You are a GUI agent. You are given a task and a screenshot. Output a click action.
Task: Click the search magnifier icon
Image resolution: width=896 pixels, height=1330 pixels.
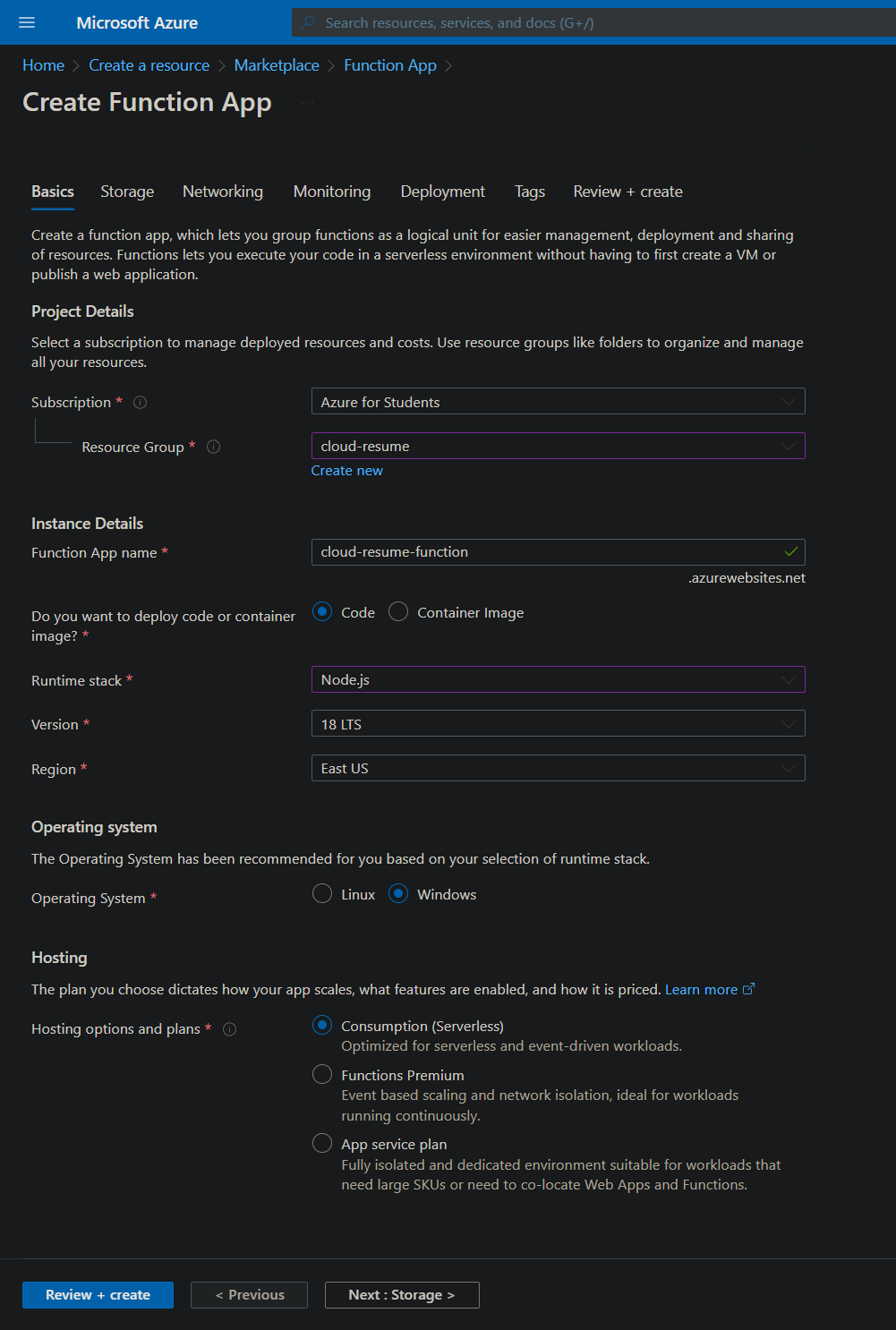pos(308,22)
